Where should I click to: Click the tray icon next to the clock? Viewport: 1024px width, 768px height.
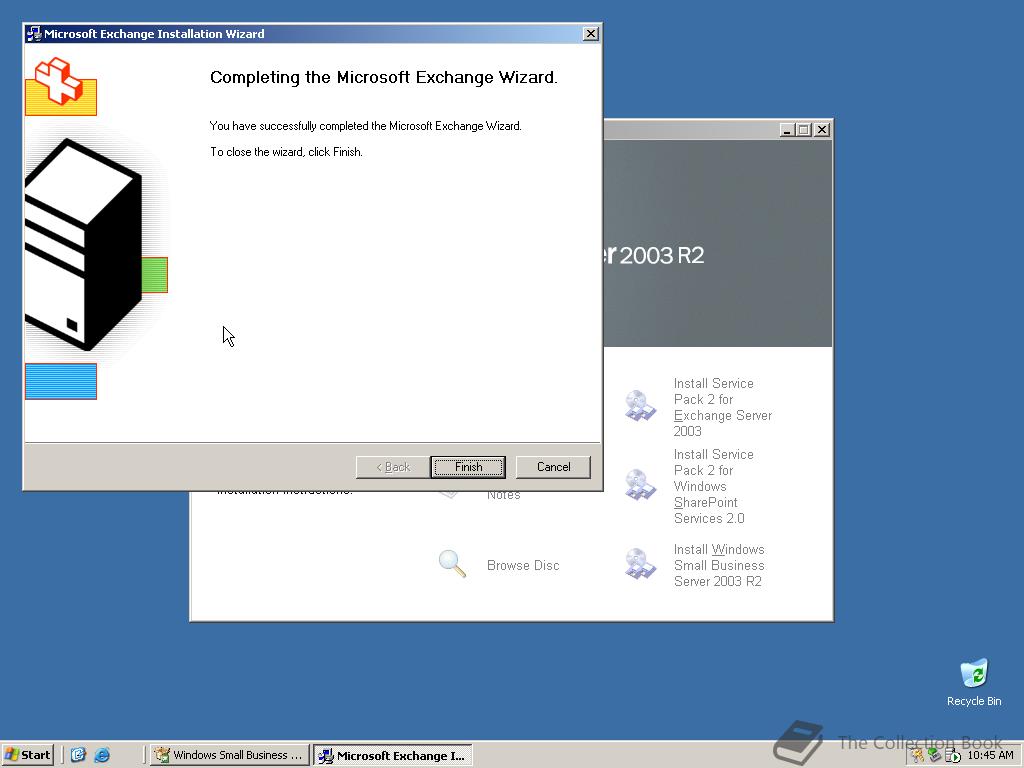point(953,756)
